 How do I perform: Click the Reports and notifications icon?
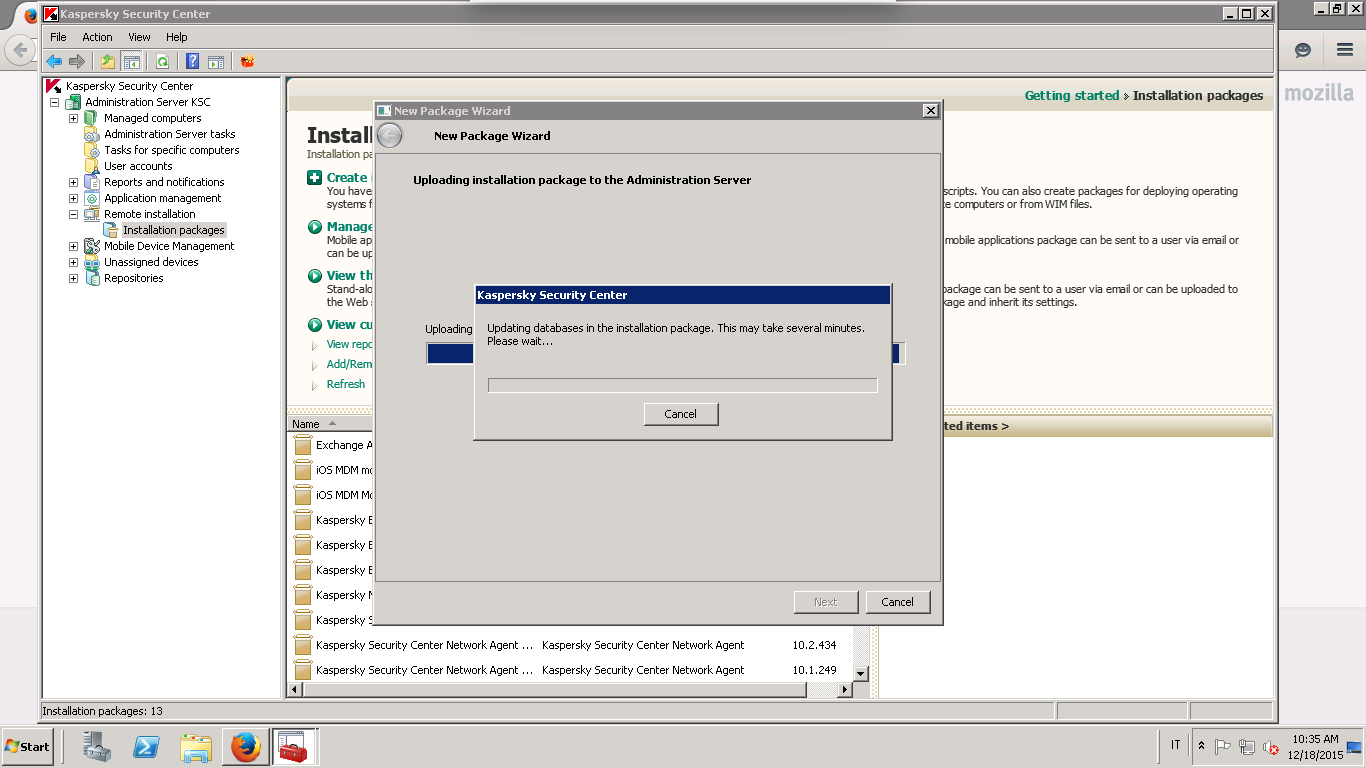[92, 182]
